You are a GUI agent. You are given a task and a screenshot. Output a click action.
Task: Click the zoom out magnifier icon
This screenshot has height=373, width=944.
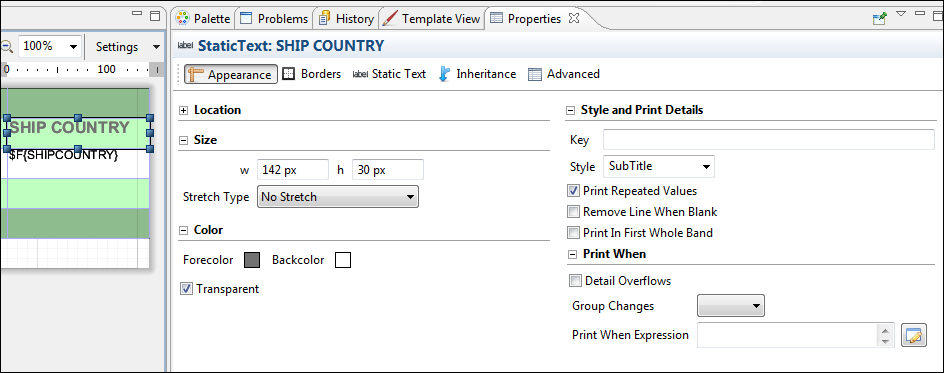coord(7,46)
